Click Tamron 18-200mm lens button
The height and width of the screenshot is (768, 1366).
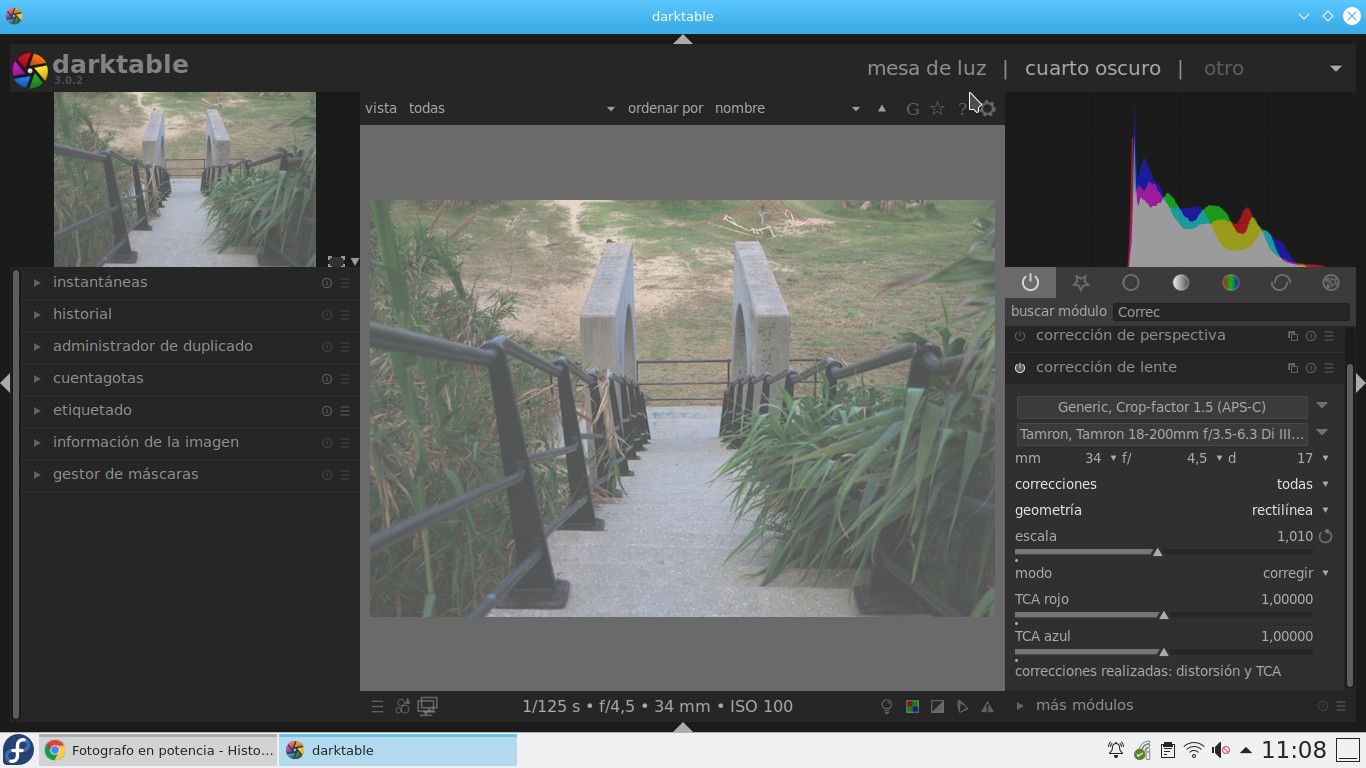(1162, 434)
